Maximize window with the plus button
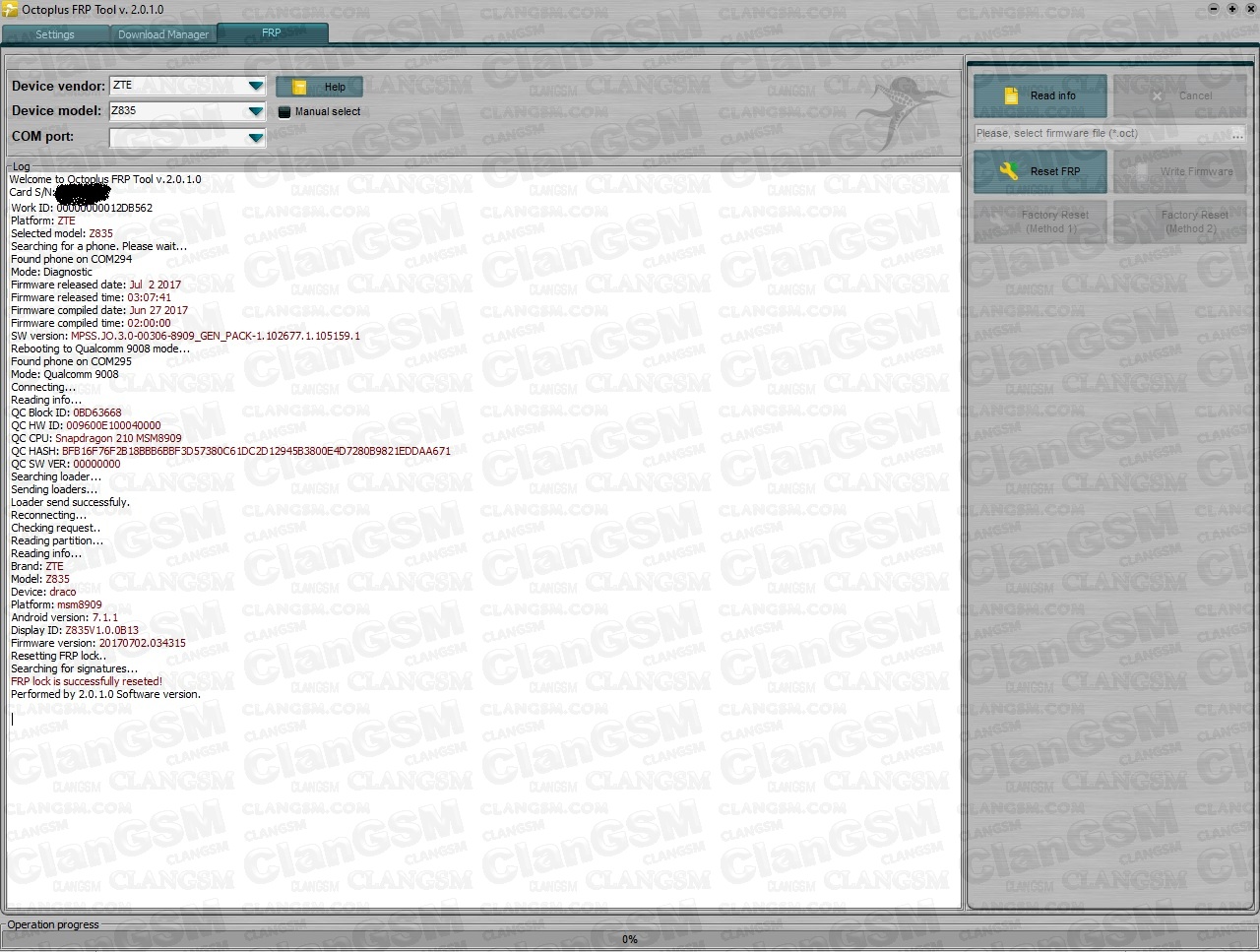Viewport: 1260px width, 952px height. (x=1231, y=9)
